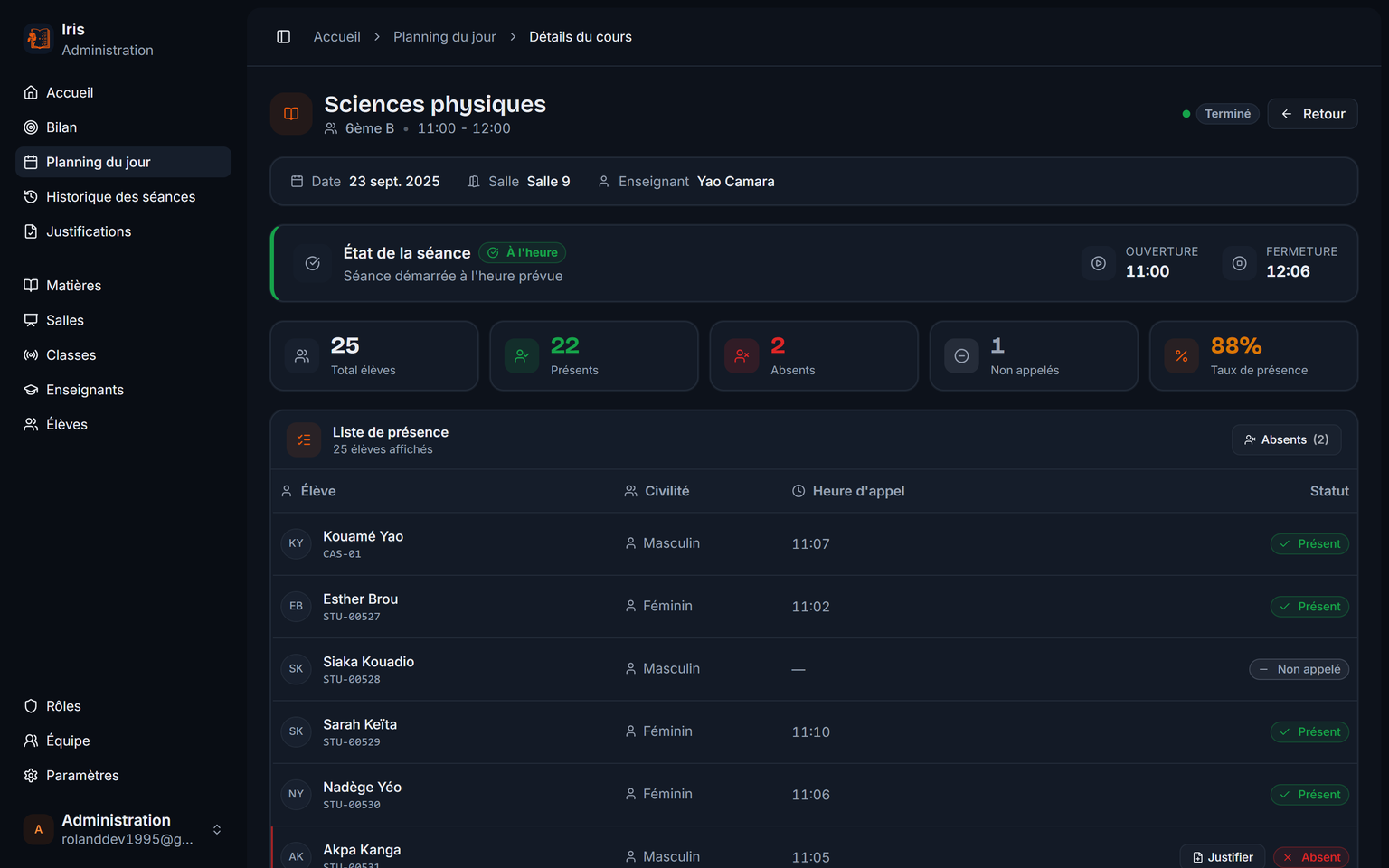The width and height of the screenshot is (1389, 868).
Task: Click the EB avatar for Esther Brou
Action: pos(296,606)
